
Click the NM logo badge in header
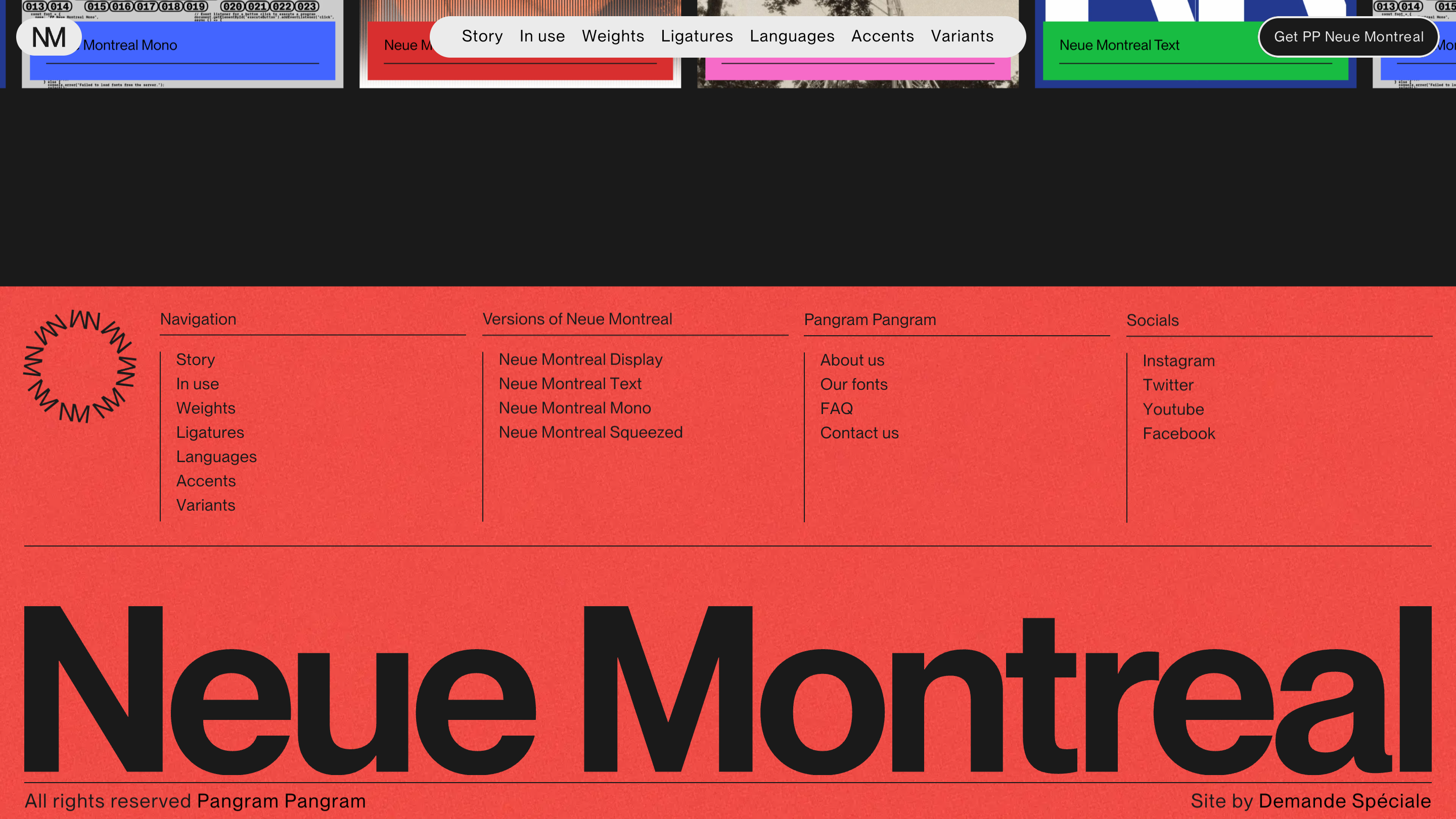pyautogui.click(x=49, y=37)
